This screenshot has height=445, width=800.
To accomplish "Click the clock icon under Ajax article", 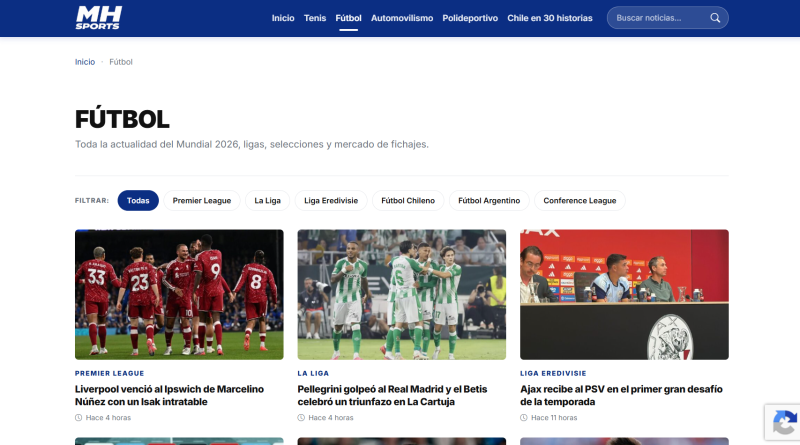I will tap(523, 417).
